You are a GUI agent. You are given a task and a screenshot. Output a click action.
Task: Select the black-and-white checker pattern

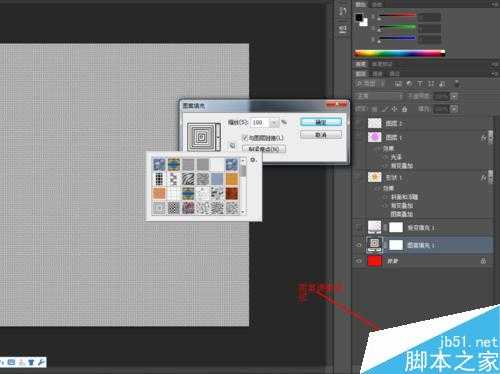pos(174,208)
